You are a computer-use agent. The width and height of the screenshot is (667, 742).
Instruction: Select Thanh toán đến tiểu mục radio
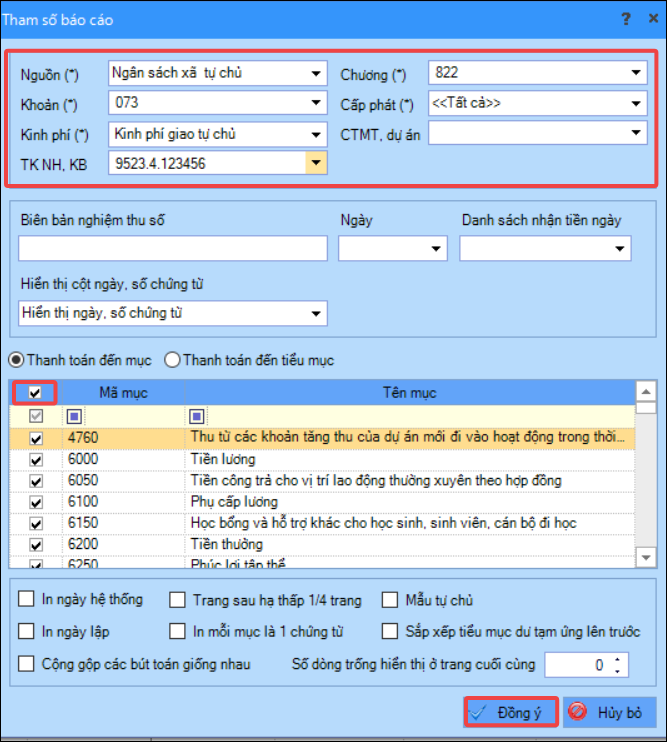click(x=172, y=360)
